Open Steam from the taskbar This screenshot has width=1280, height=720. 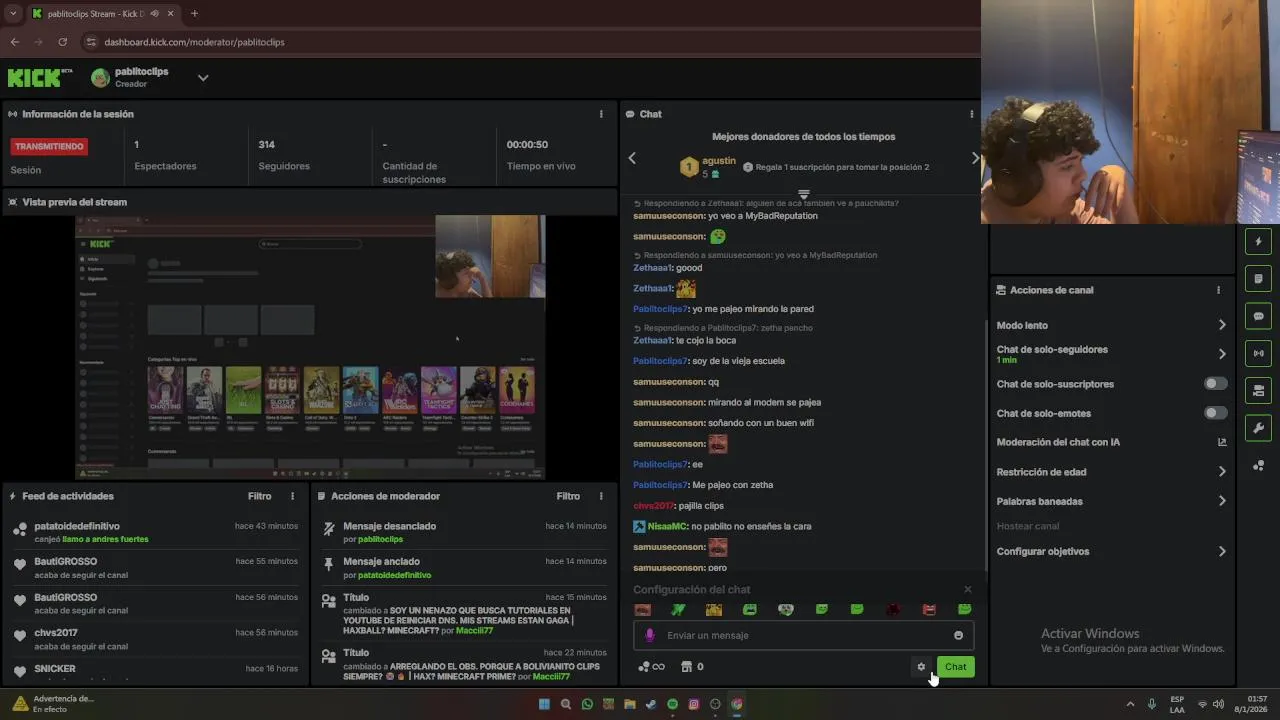[651, 704]
